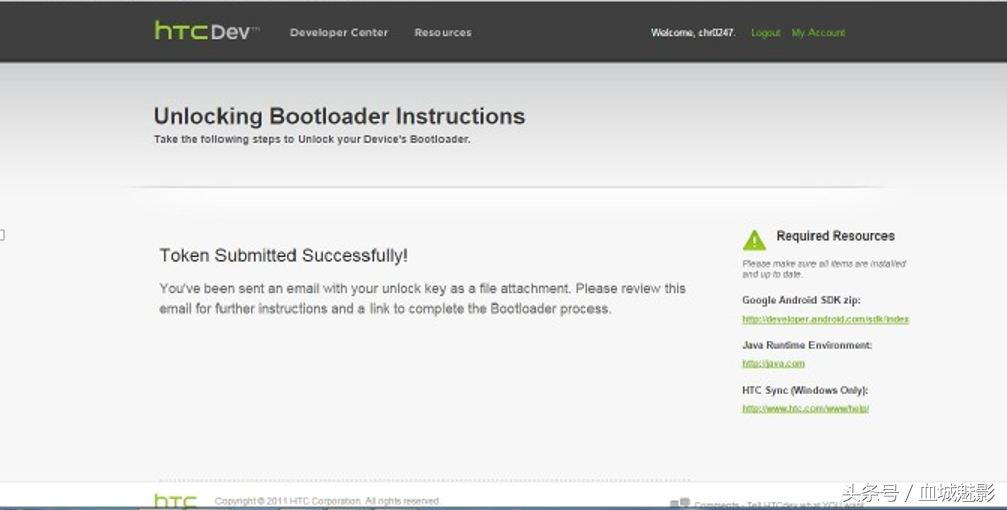Open the java.com link
Viewport: 1007px width, 510px height.
773,364
